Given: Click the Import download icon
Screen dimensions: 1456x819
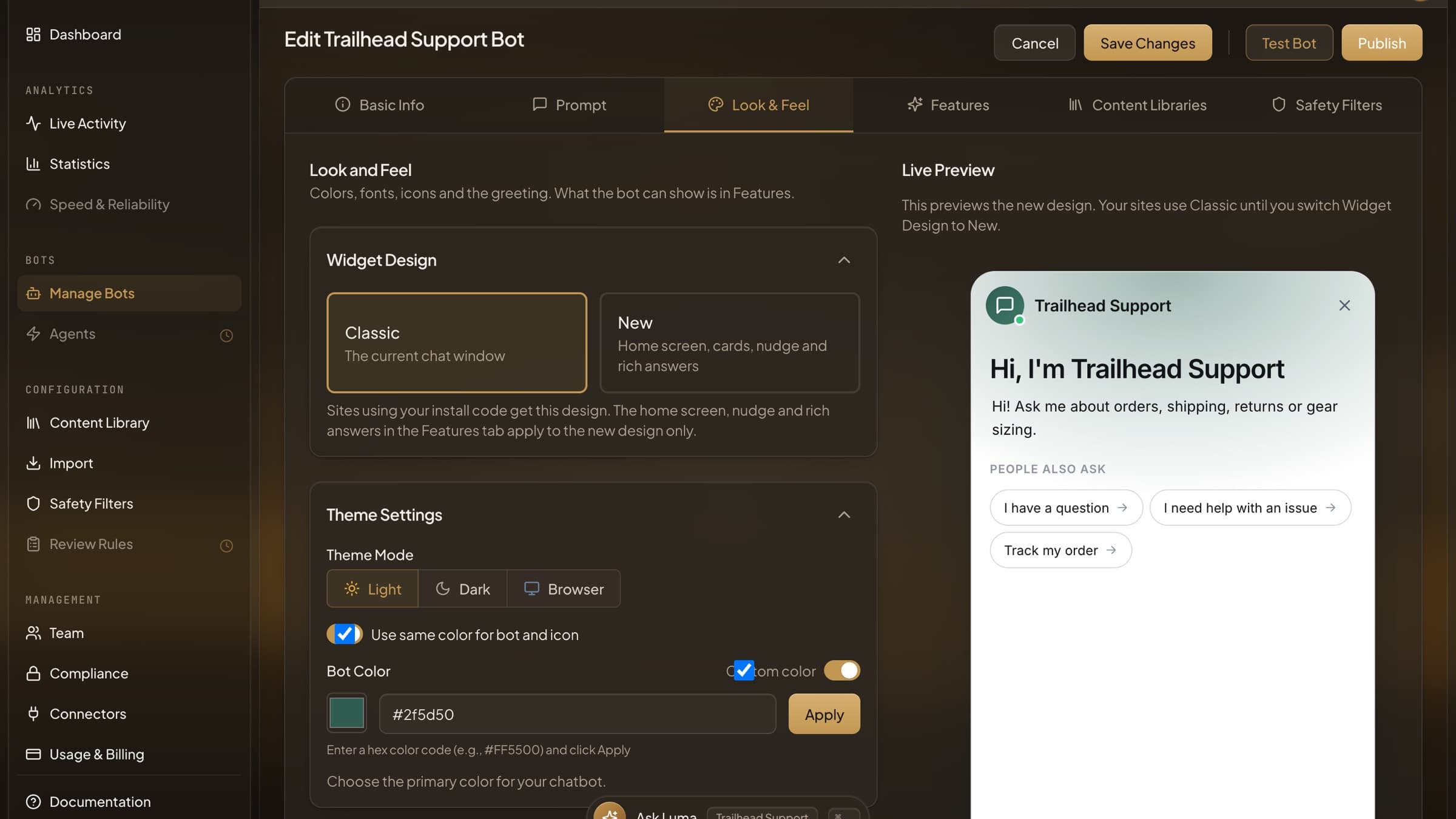Looking at the screenshot, I should [33, 463].
